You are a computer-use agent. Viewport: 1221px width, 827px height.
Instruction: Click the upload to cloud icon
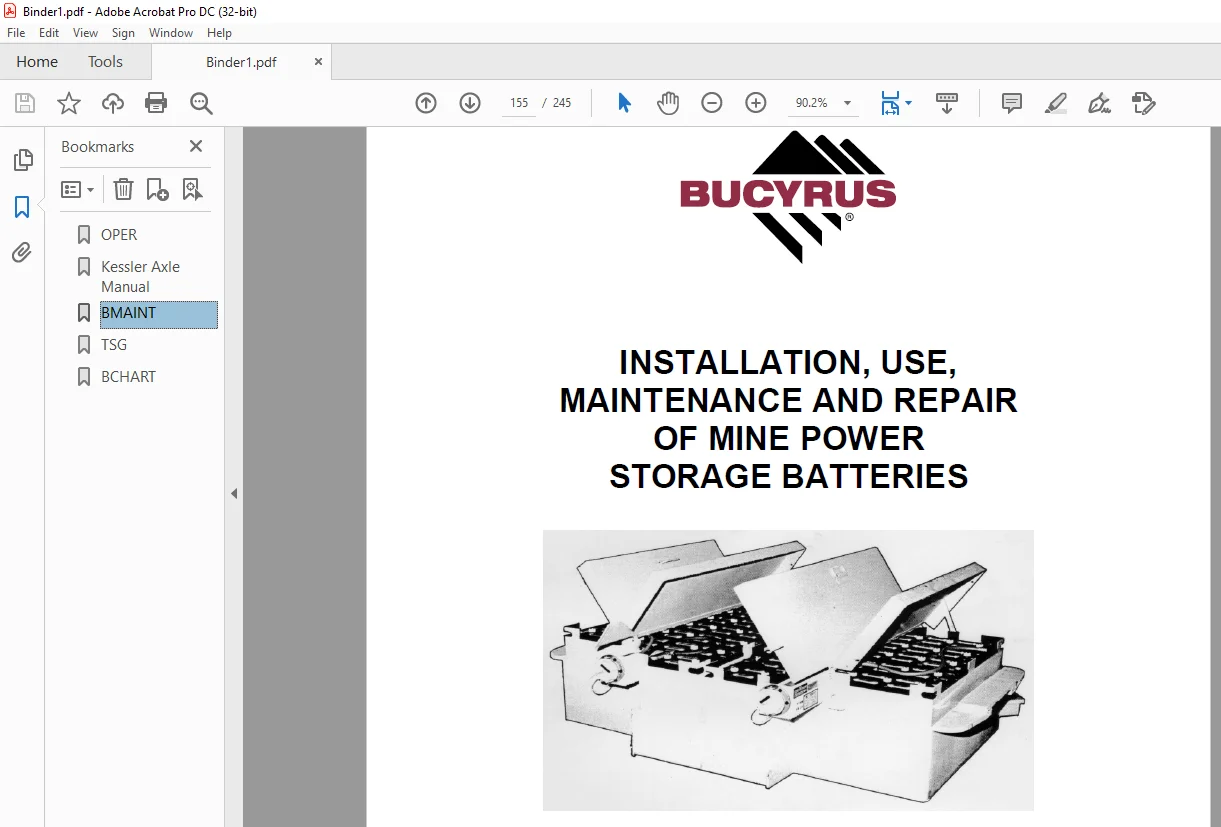click(x=113, y=103)
